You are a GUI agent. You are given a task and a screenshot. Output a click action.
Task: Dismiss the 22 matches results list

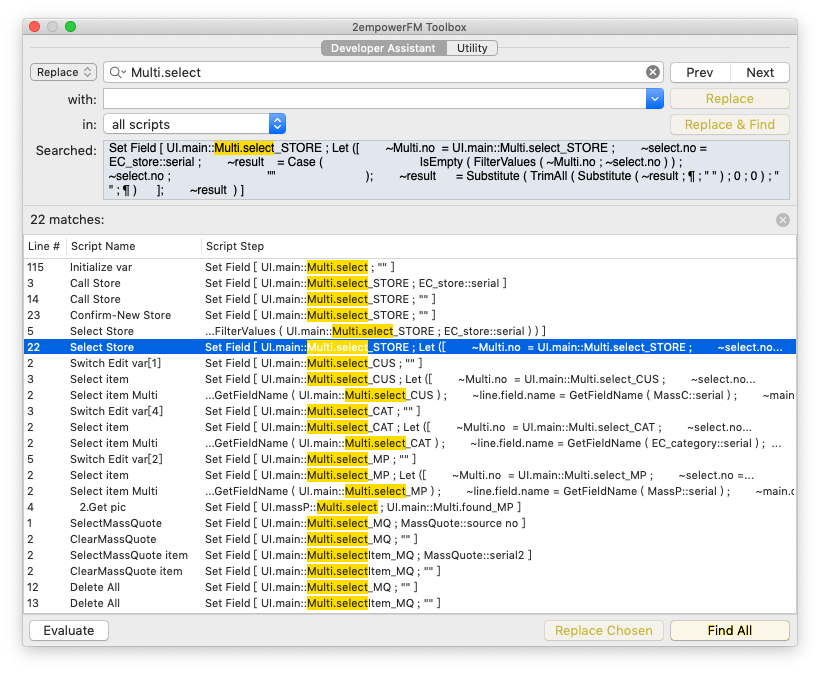[782, 220]
